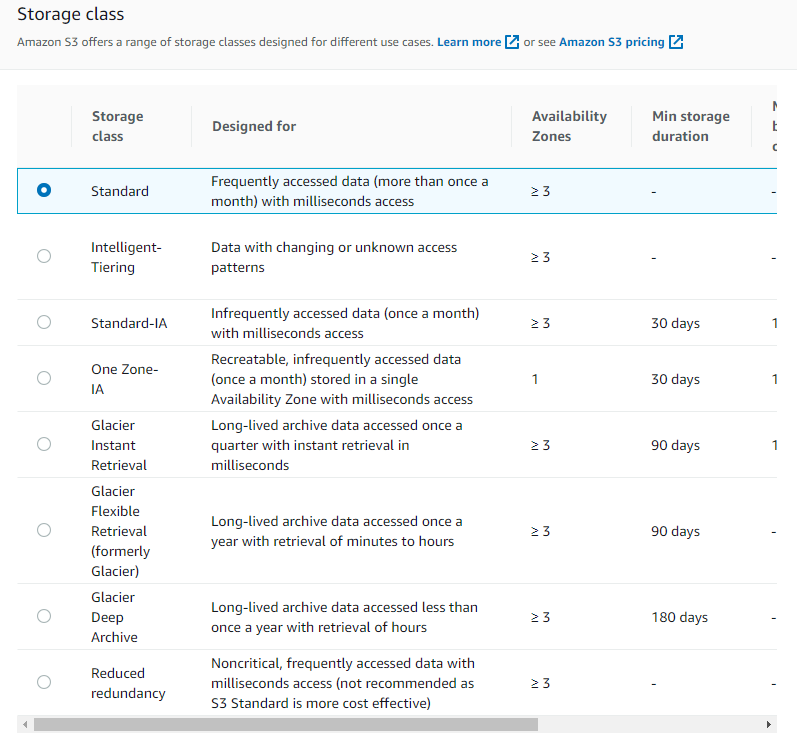Click the Availability Zones column header
The width and height of the screenshot is (797, 734).
point(569,126)
